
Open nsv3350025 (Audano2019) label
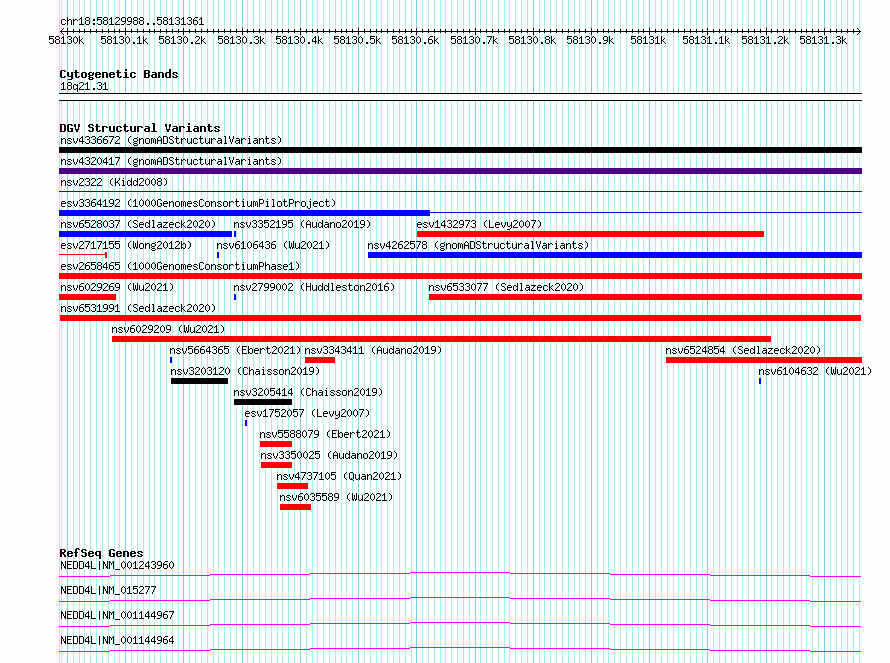[329, 455]
